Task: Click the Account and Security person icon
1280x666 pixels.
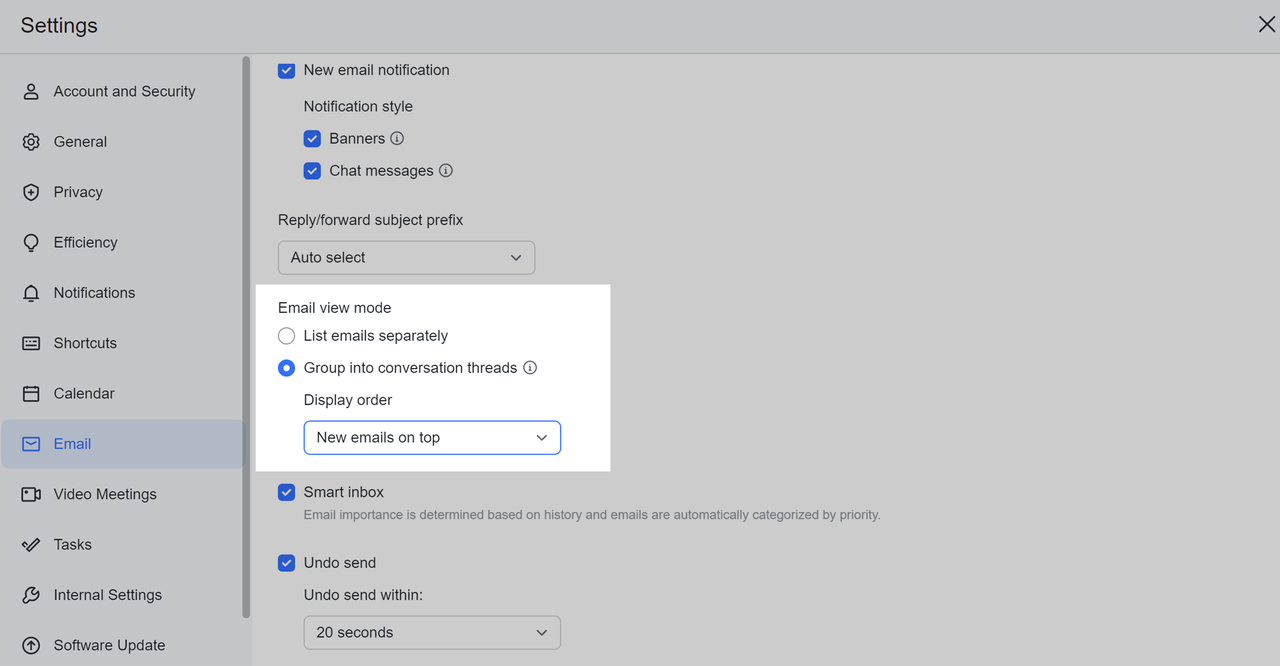Action: click(31, 91)
